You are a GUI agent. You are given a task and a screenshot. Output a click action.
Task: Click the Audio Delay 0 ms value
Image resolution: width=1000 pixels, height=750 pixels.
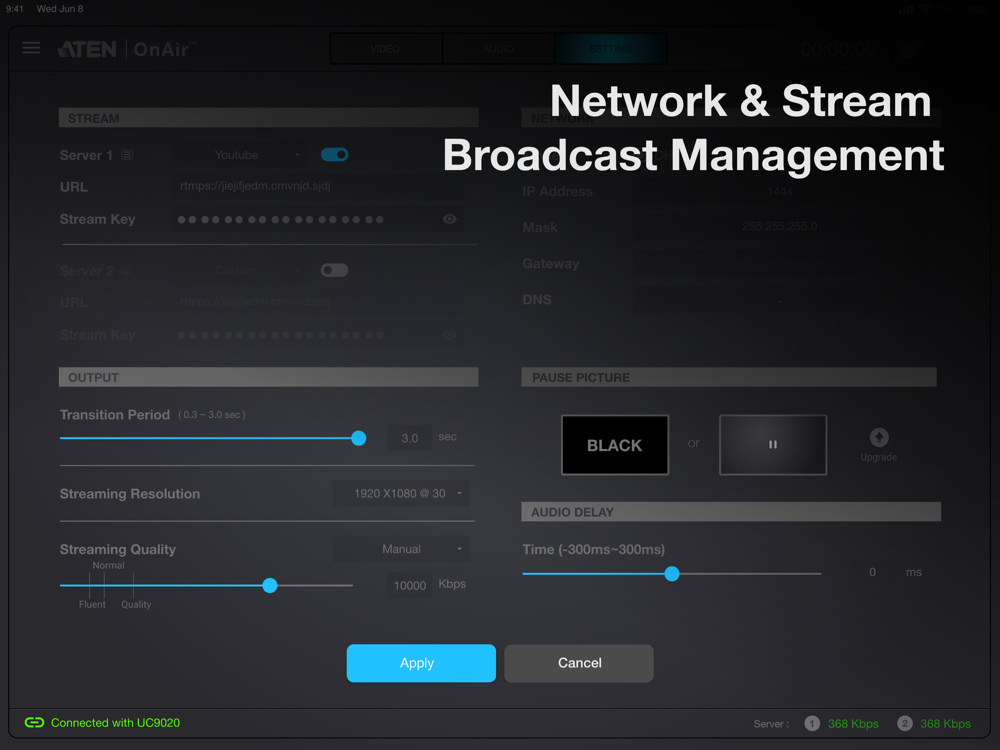[872, 572]
